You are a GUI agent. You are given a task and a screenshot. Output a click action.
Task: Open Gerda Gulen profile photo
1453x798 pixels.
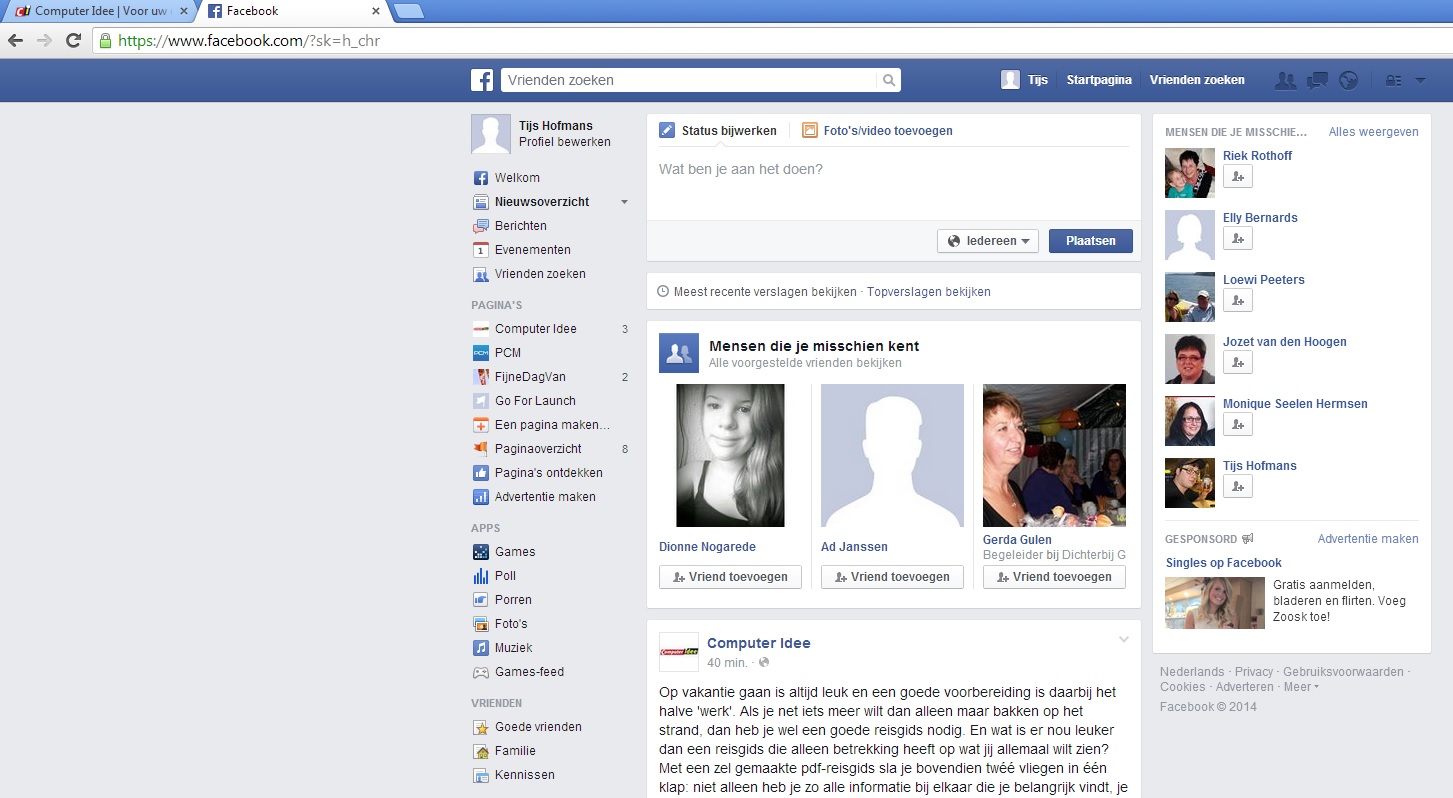(x=1054, y=455)
